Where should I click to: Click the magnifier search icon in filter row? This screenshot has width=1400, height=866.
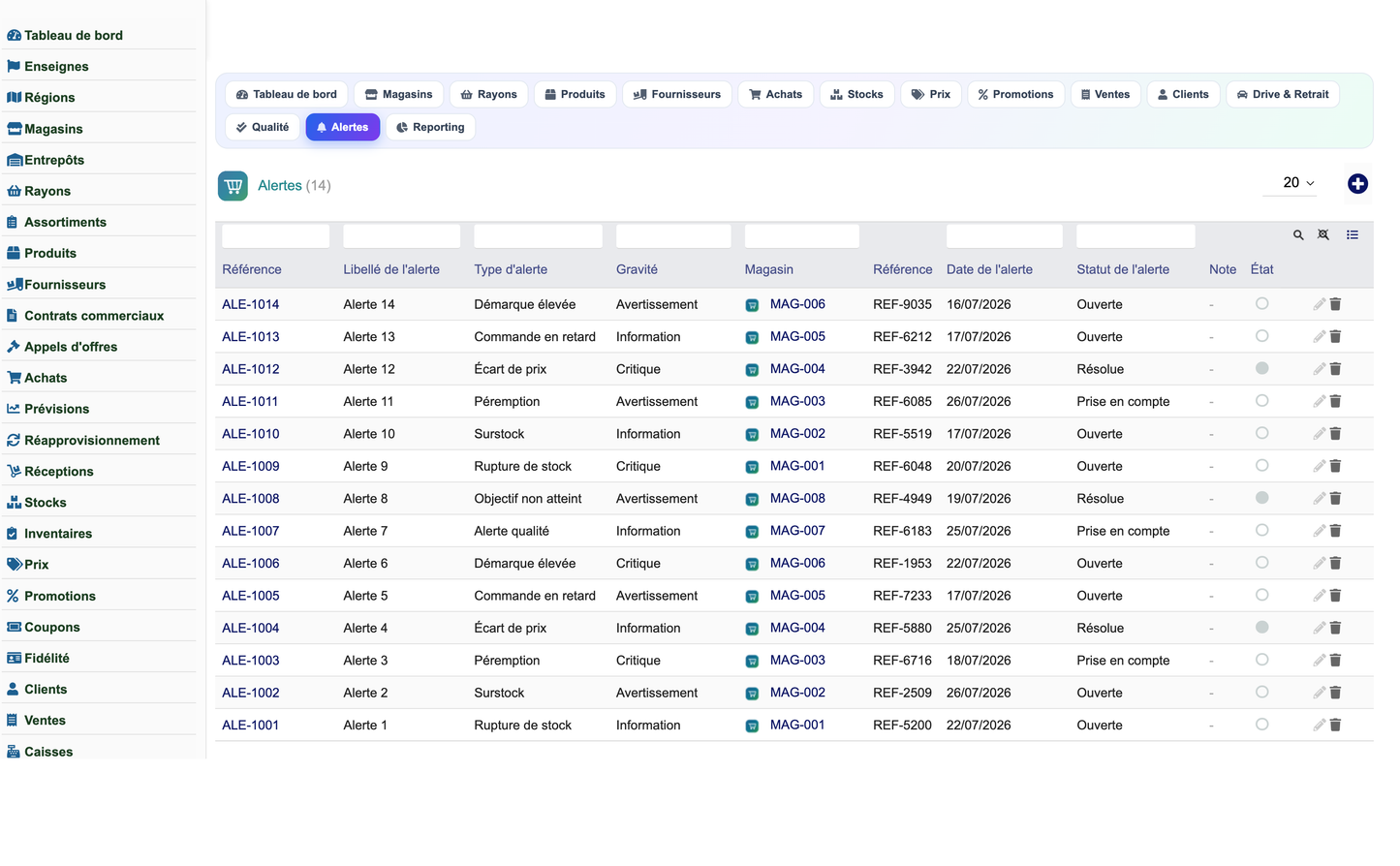(1298, 235)
